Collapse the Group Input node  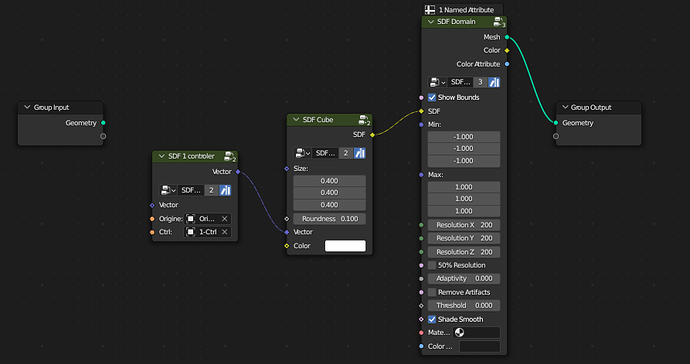(27, 107)
